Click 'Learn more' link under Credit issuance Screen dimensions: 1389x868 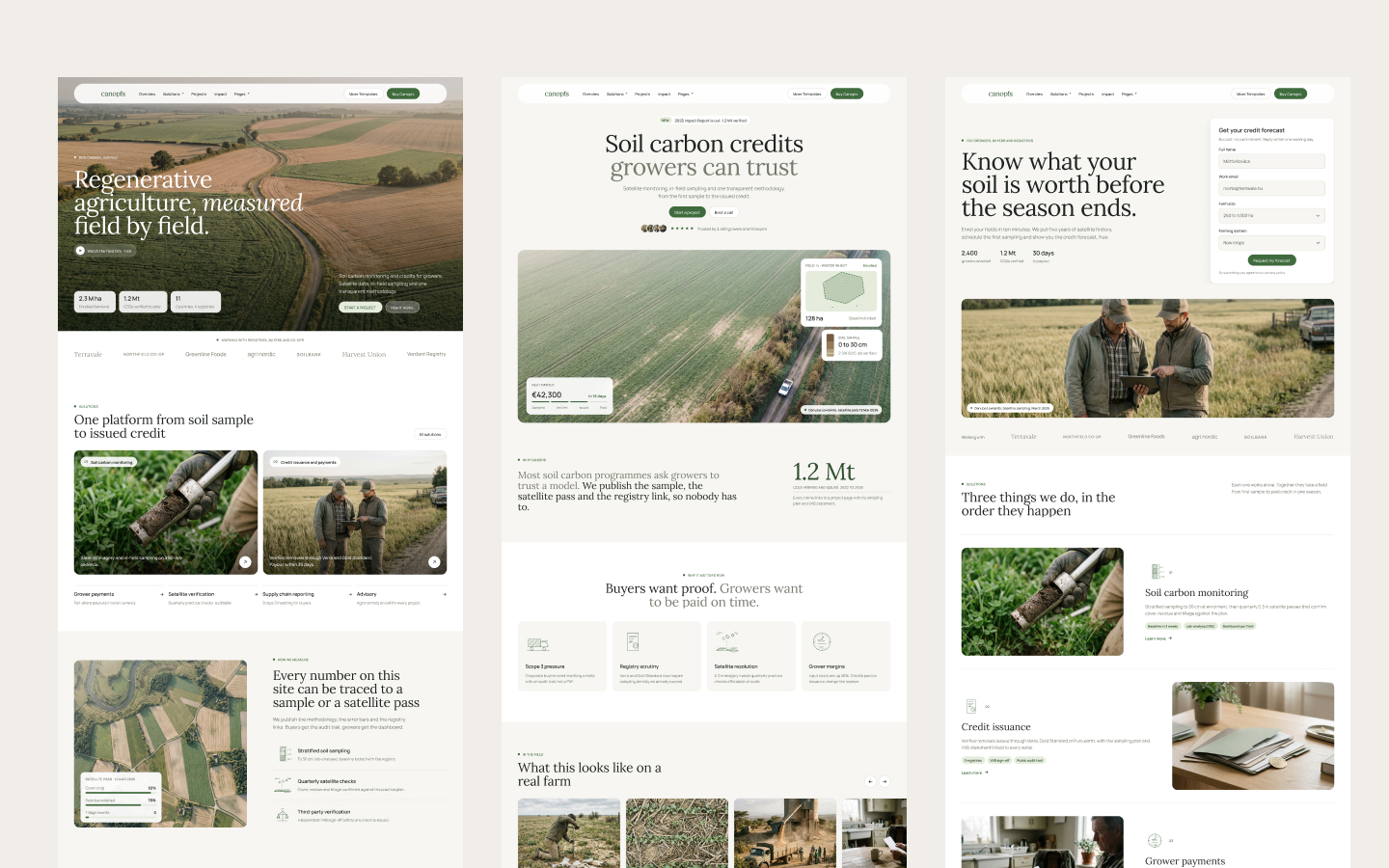pos(975,773)
